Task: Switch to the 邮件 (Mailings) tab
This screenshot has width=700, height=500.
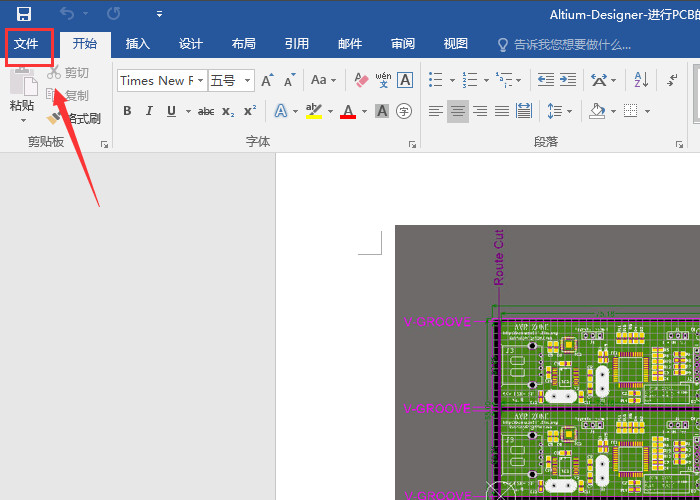Action: [350, 44]
